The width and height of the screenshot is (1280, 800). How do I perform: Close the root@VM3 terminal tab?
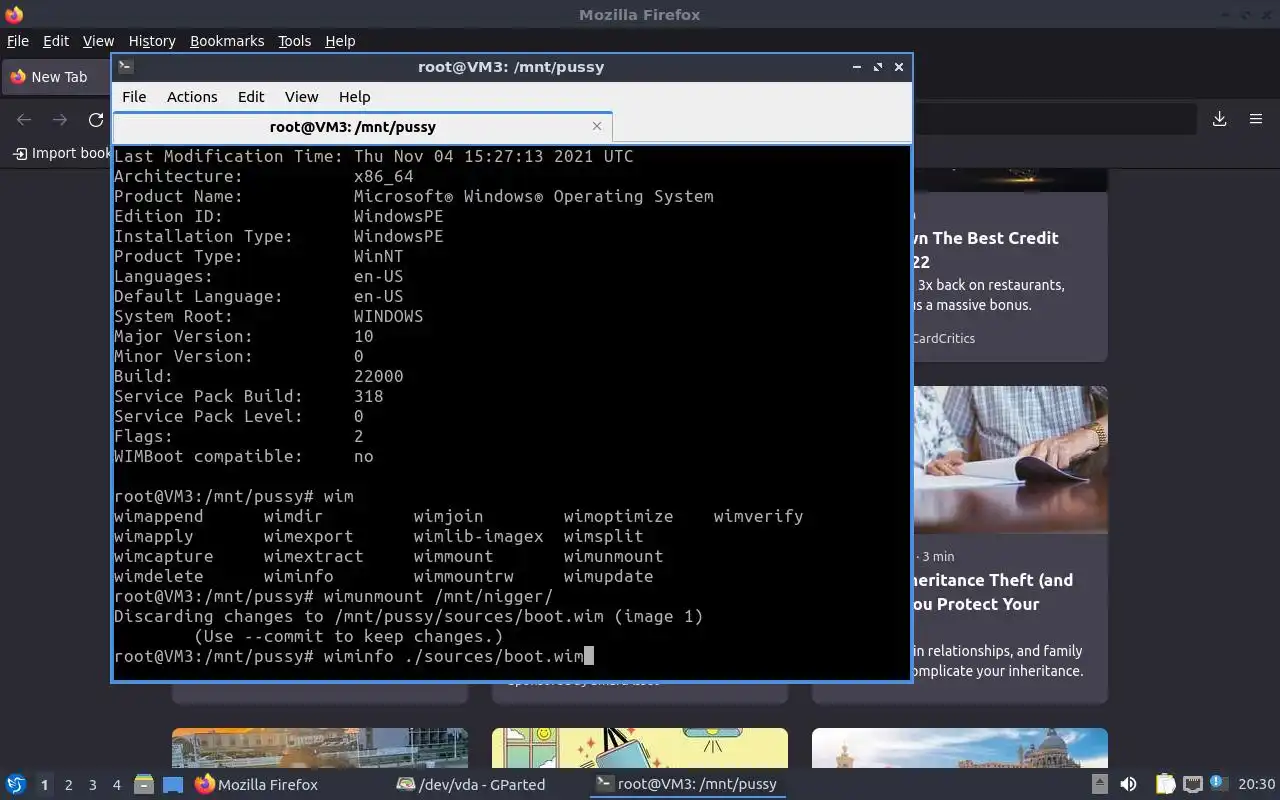coord(597,126)
